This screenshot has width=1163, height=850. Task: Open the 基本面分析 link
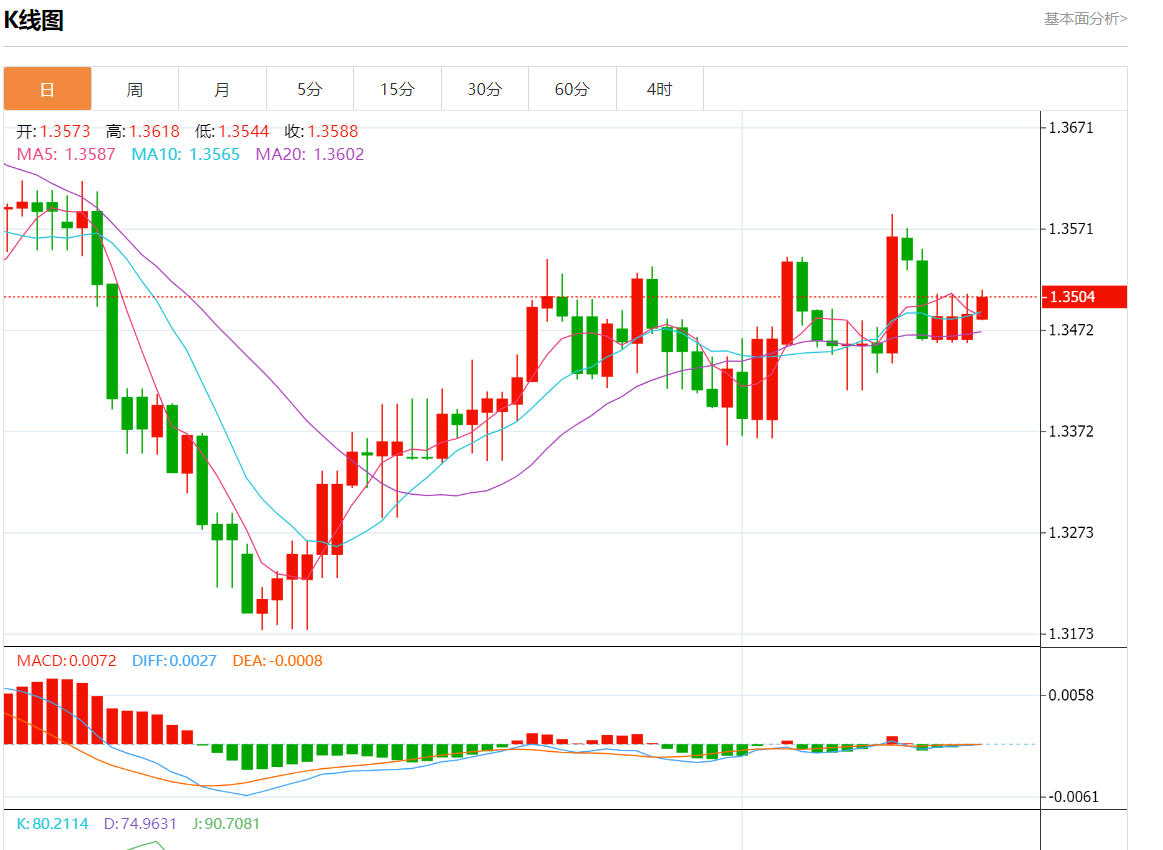tap(1085, 18)
